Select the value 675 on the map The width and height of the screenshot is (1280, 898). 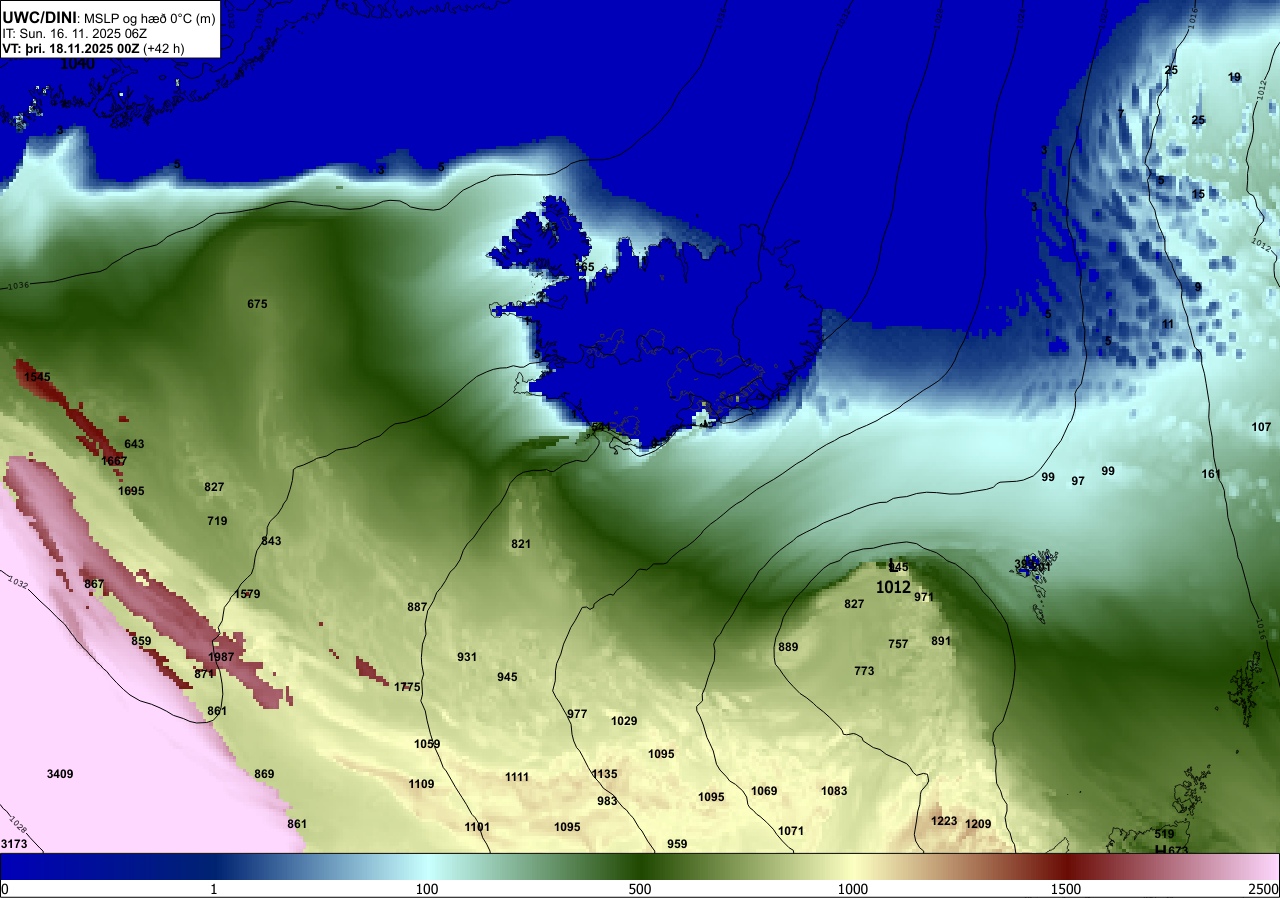[x=257, y=304]
